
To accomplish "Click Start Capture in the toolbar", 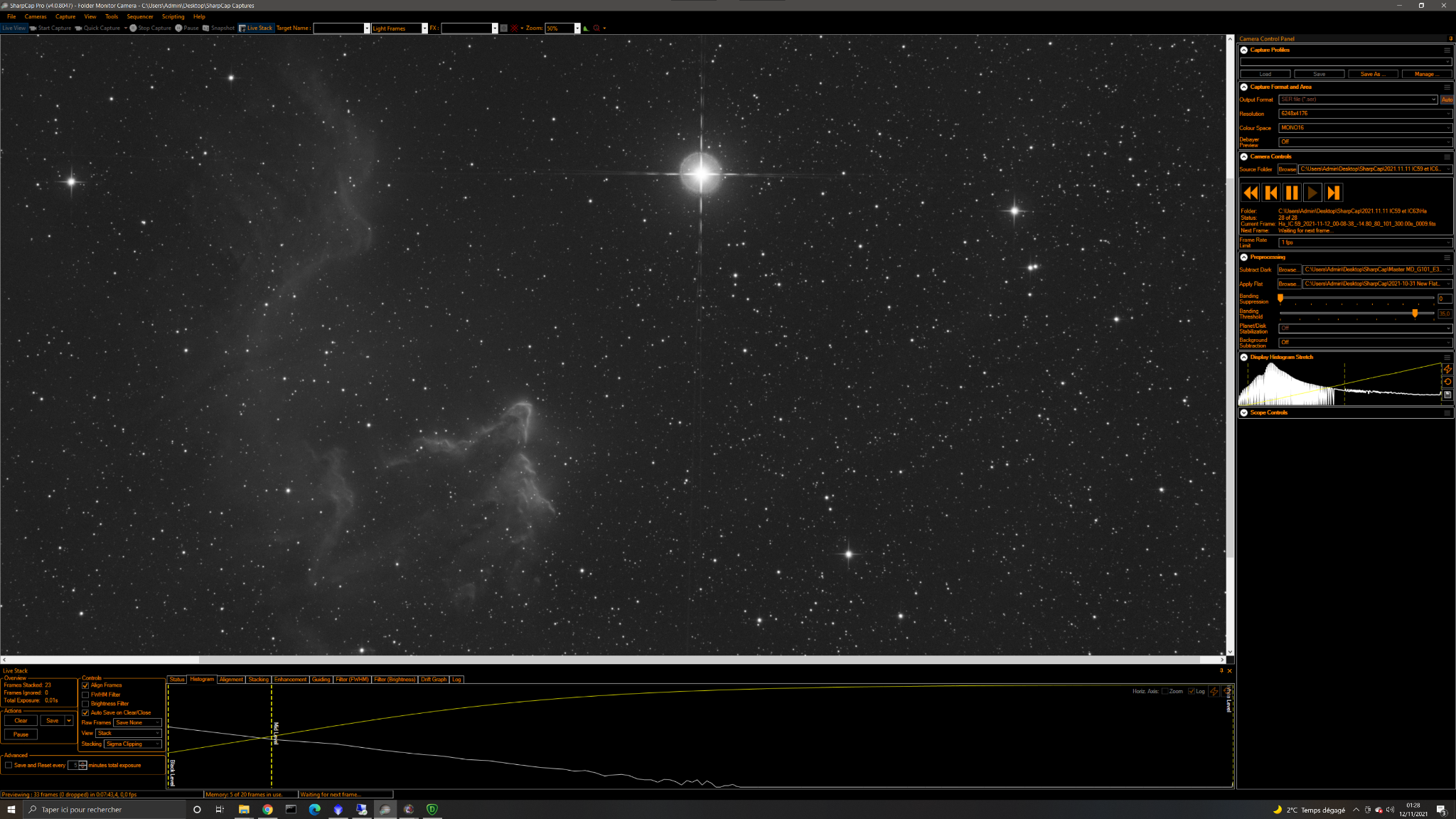I will click(x=50, y=28).
